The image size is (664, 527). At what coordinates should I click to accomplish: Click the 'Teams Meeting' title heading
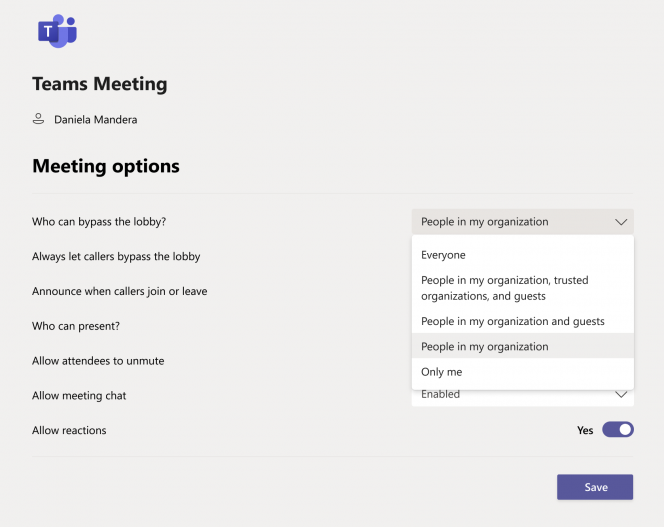coord(100,84)
